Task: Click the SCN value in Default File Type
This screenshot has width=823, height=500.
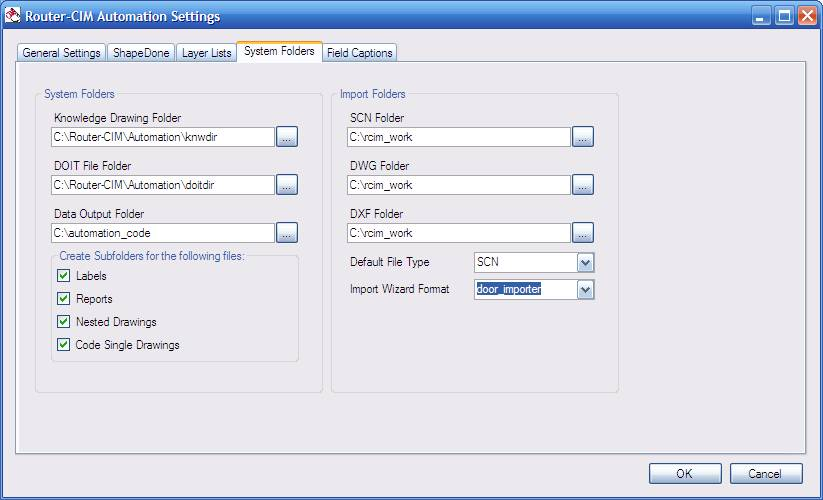Action: 488,262
